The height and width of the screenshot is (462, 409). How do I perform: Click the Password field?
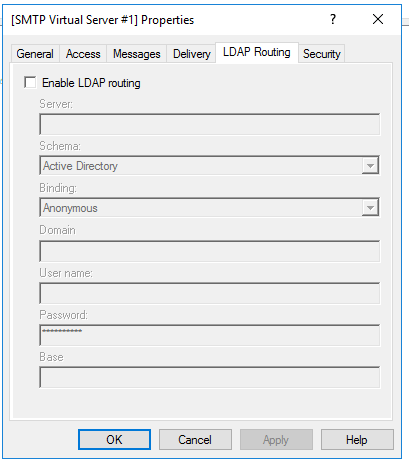[x=209, y=335]
